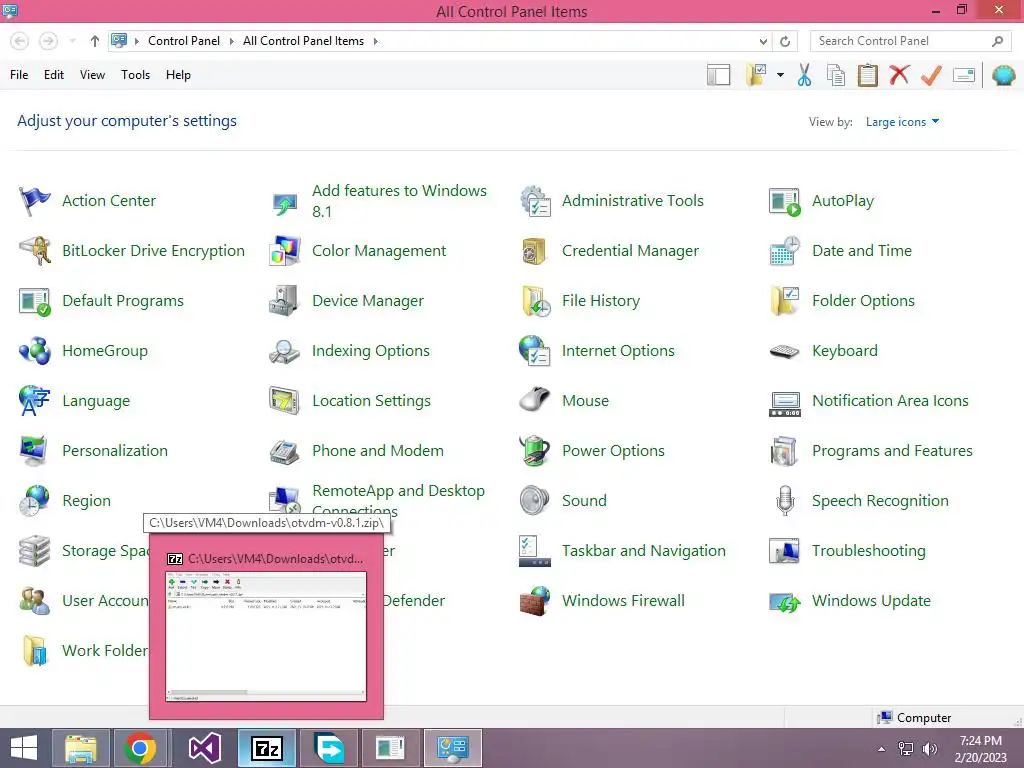Open the Tools menu

point(135,75)
